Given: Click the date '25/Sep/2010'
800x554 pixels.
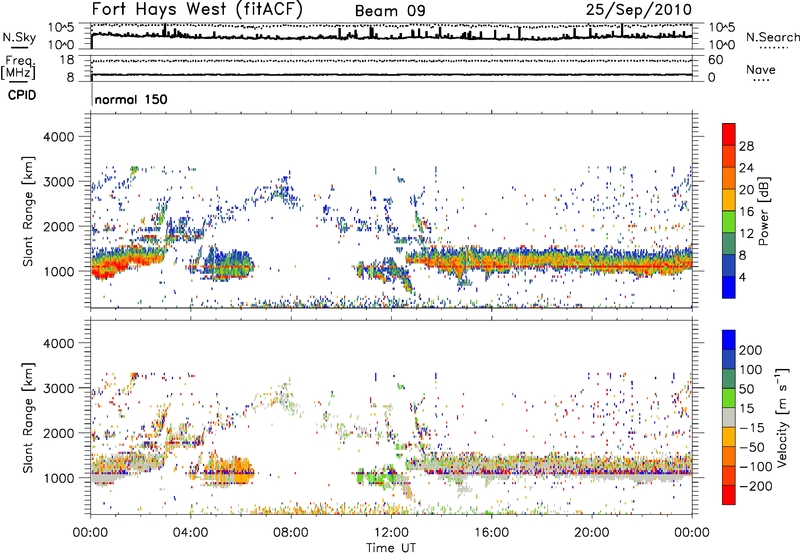Looking at the screenshot, I should (639, 10).
